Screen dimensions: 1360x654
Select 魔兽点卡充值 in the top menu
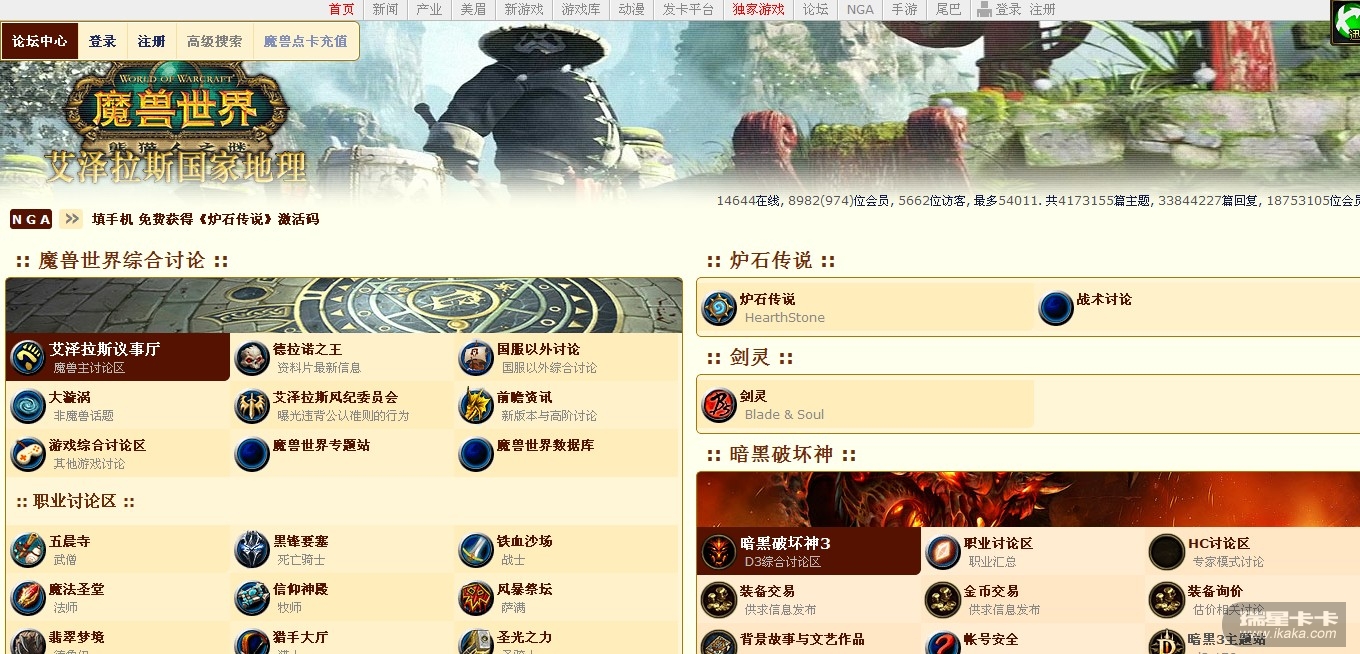(x=306, y=41)
